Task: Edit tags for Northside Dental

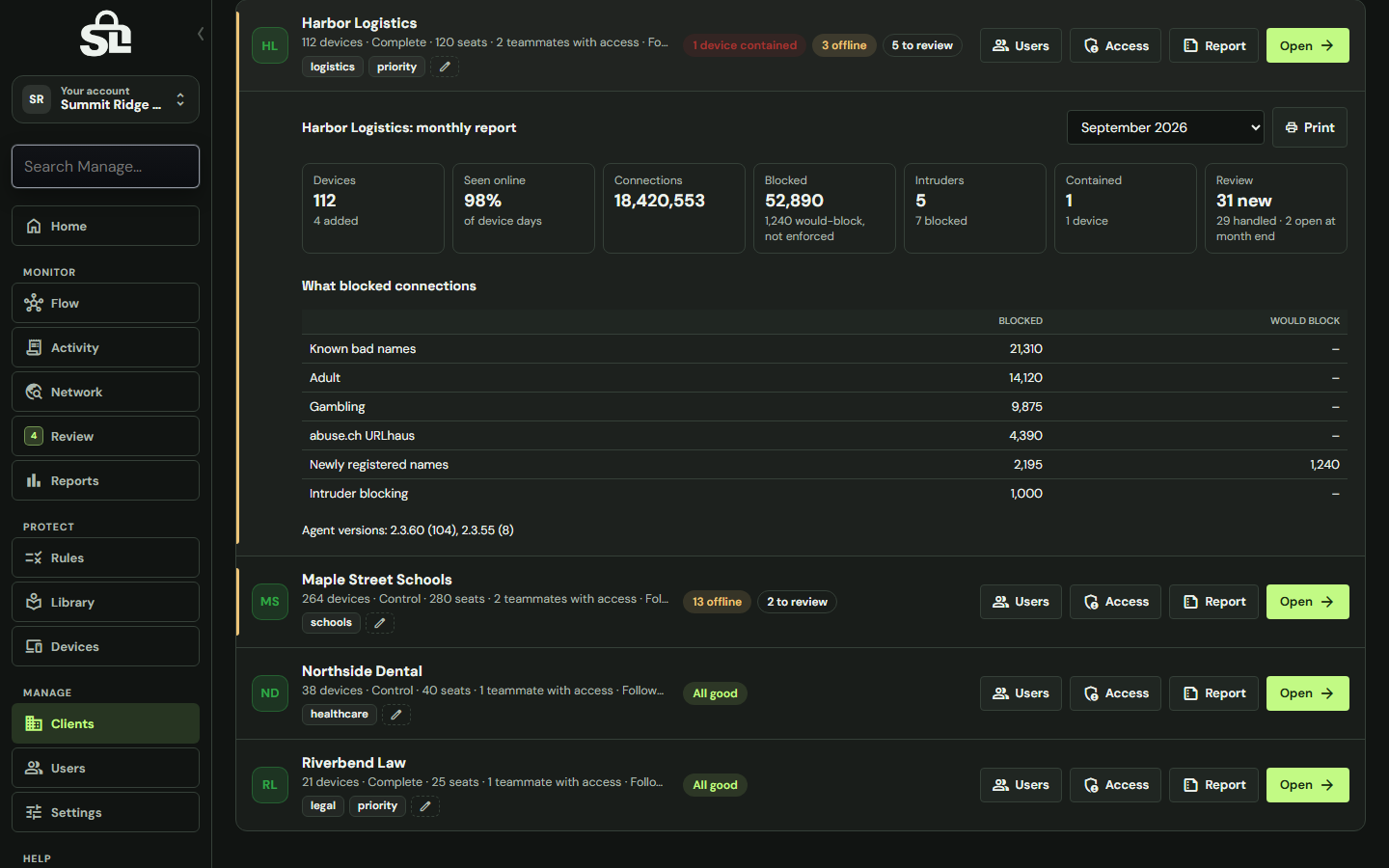Action: coord(396,715)
